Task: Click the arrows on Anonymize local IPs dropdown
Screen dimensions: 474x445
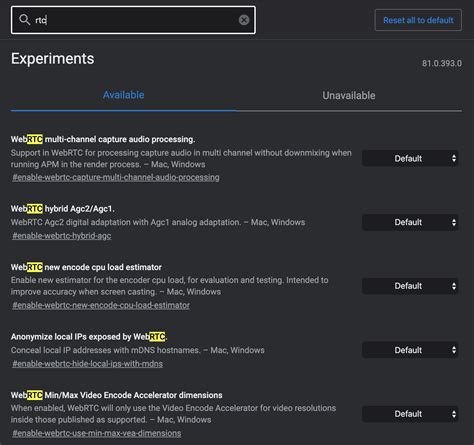Action: click(454, 350)
